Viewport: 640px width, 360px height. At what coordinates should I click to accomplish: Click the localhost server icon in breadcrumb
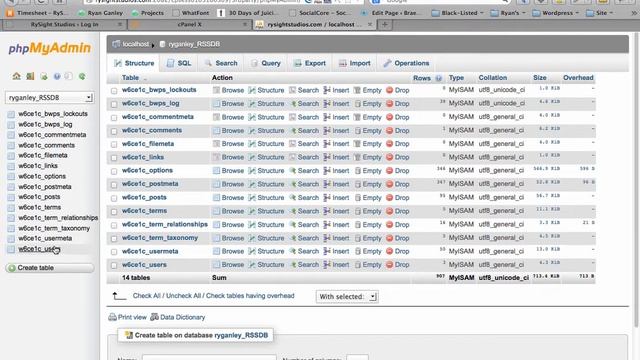(x=116, y=44)
